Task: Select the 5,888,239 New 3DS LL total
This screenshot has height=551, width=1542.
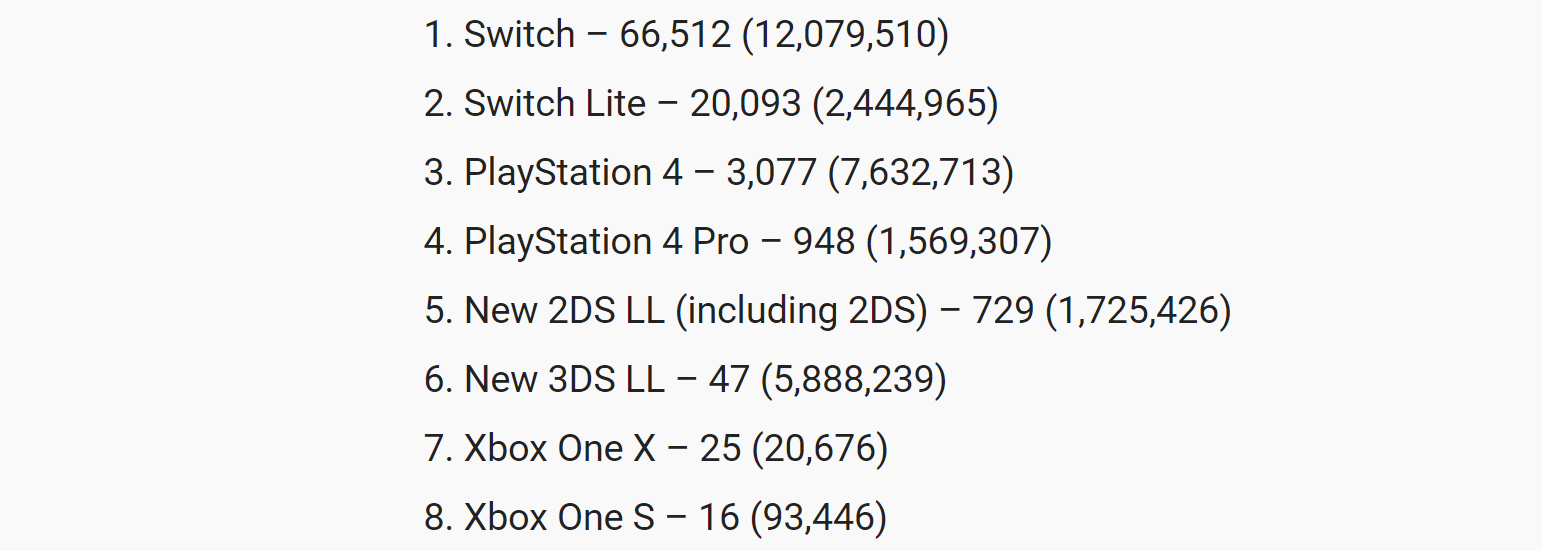Action: tap(853, 380)
